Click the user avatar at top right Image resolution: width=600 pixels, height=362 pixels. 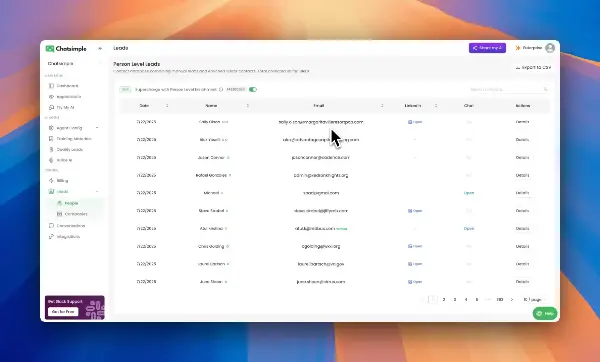pos(550,48)
